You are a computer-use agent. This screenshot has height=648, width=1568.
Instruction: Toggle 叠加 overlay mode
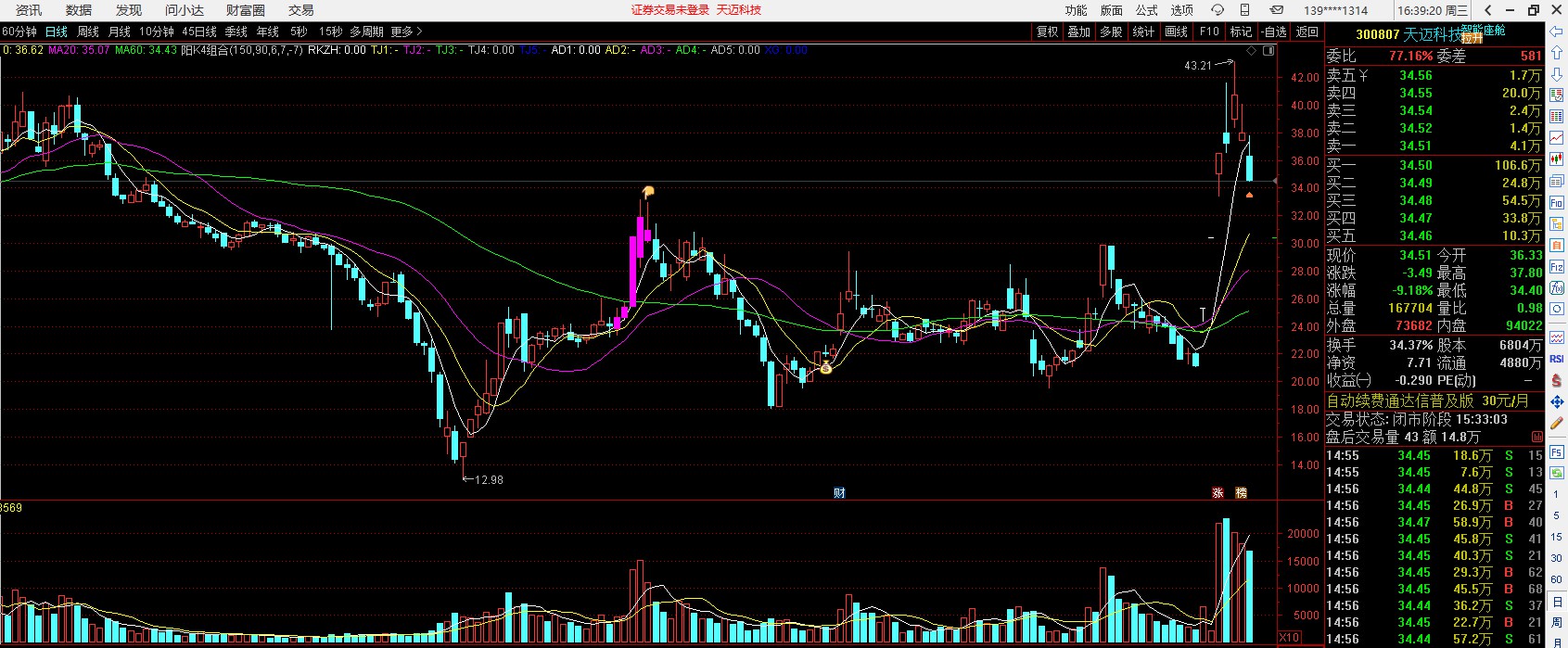[1079, 32]
